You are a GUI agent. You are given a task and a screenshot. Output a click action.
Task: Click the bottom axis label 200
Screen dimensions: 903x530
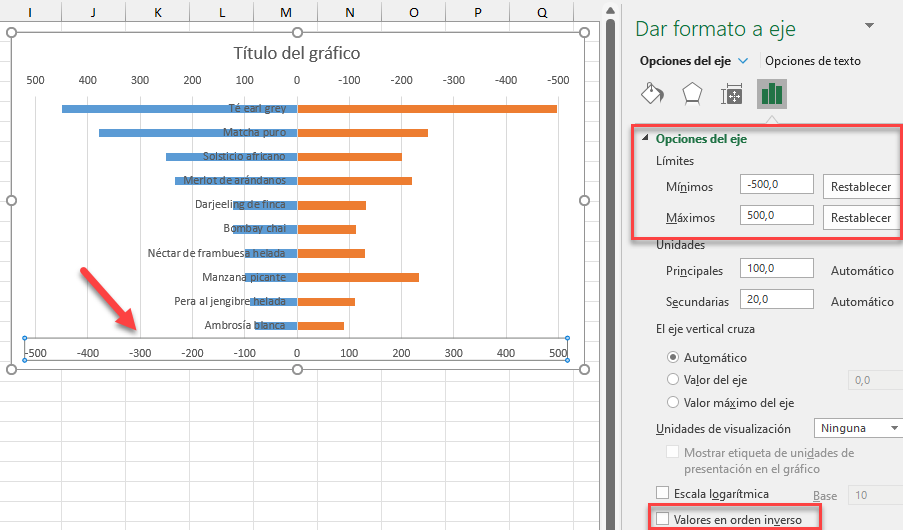pos(401,353)
